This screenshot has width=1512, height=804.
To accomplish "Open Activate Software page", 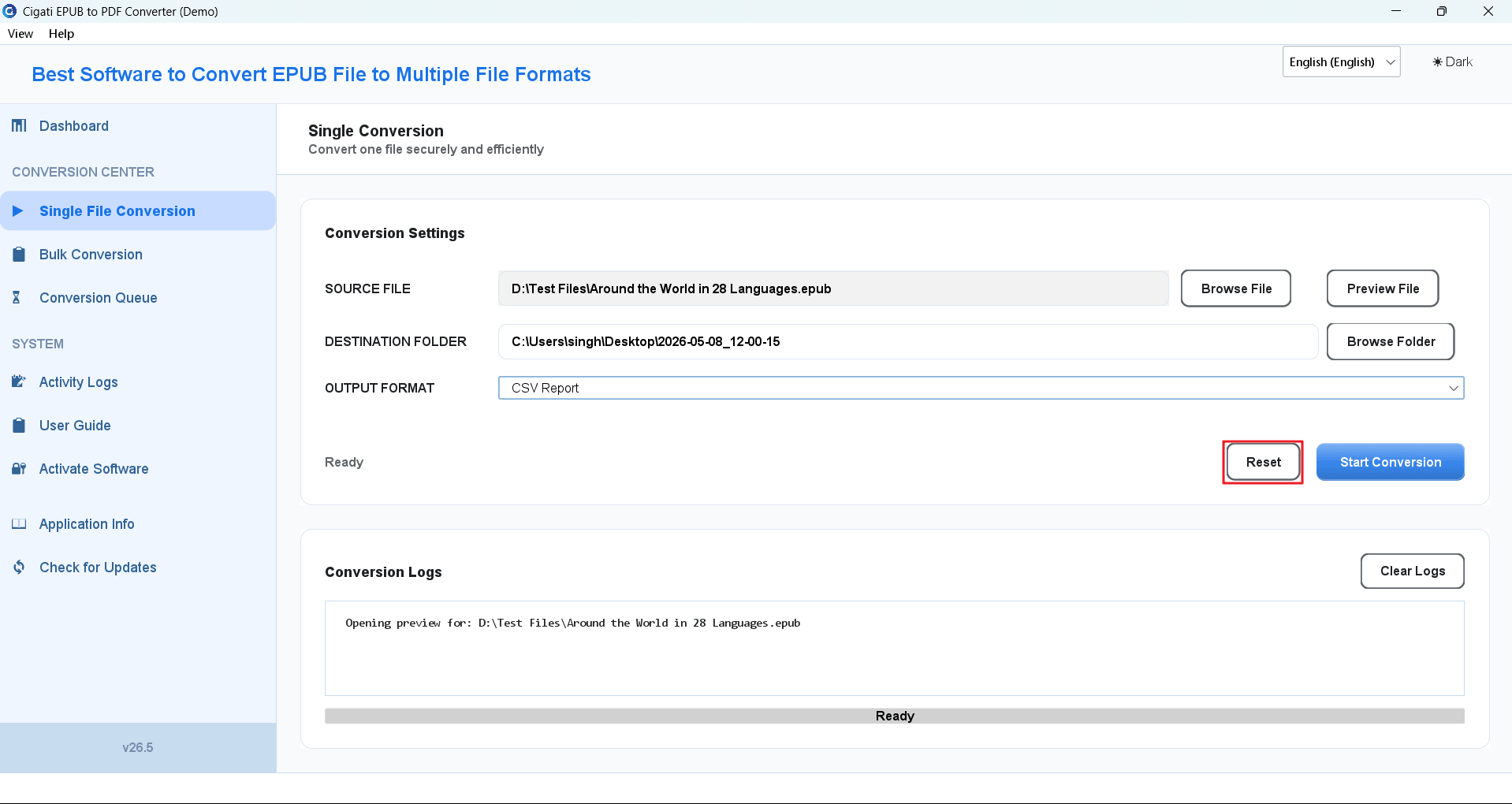I will click(x=138, y=469).
